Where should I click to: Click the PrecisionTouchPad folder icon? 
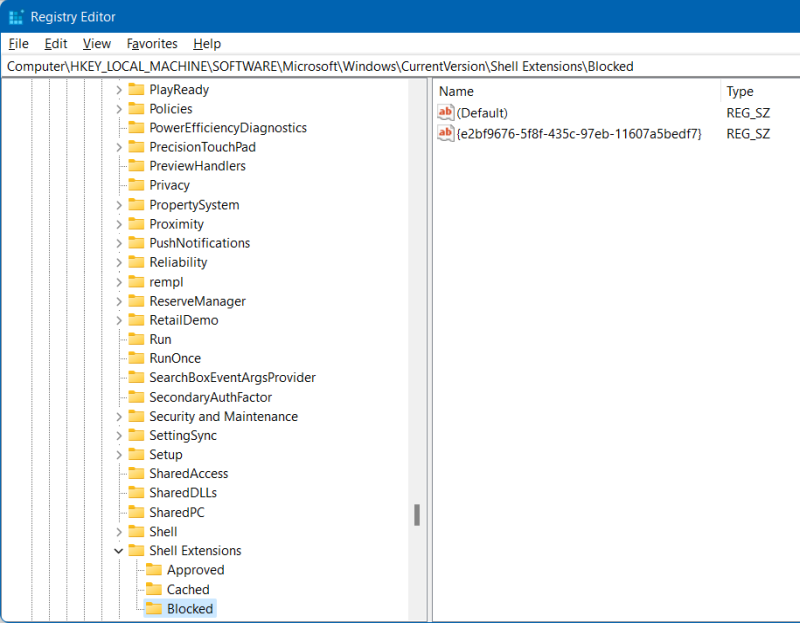tap(136, 147)
